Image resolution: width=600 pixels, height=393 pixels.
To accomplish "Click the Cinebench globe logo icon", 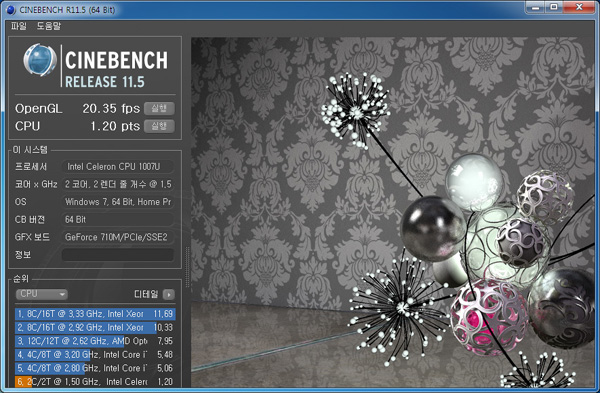I will (x=40, y=60).
